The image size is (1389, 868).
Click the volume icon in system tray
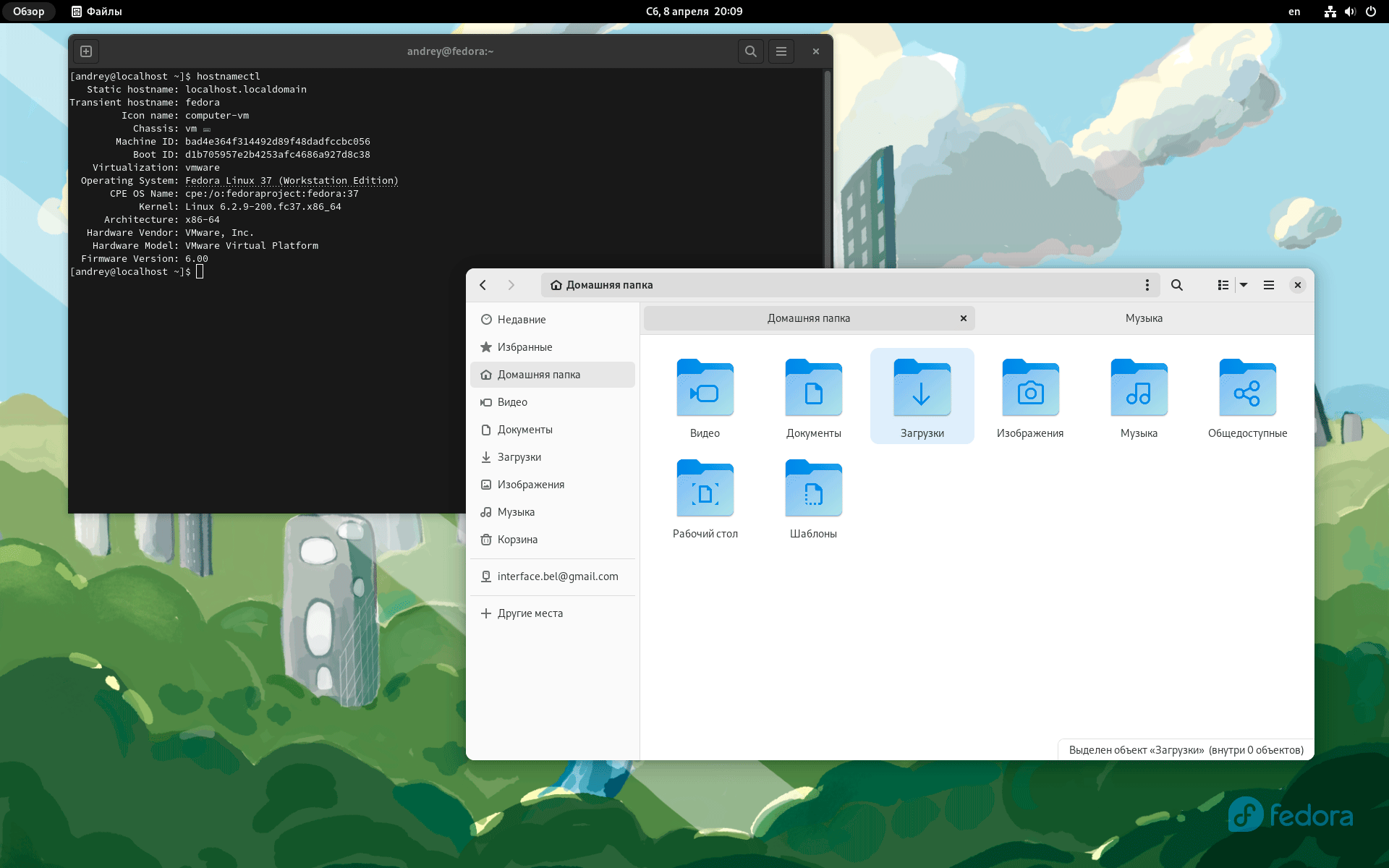[x=1350, y=12]
